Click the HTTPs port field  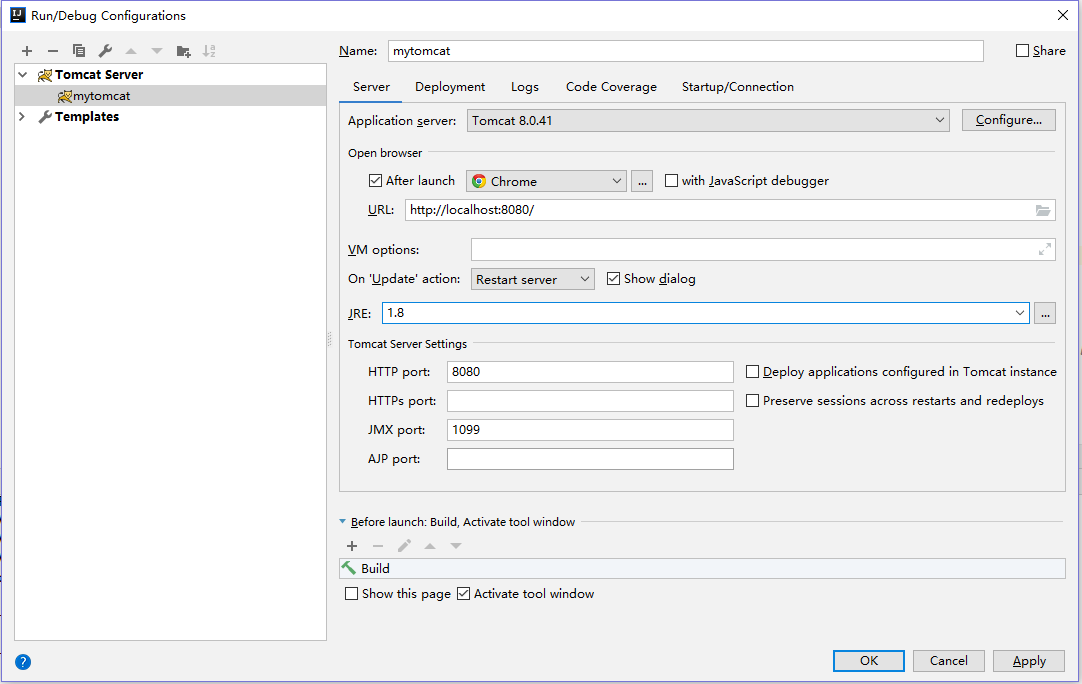pyautogui.click(x=590, y=401)
